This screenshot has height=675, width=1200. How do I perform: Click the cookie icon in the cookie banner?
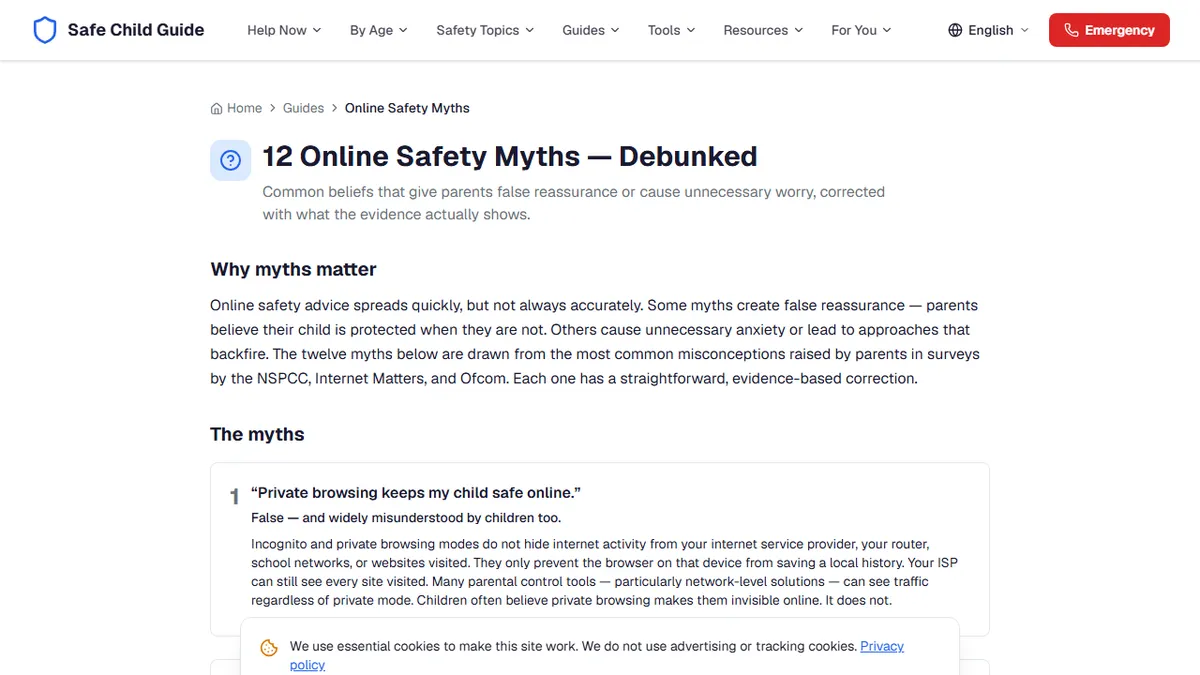(x=269, y=648)
